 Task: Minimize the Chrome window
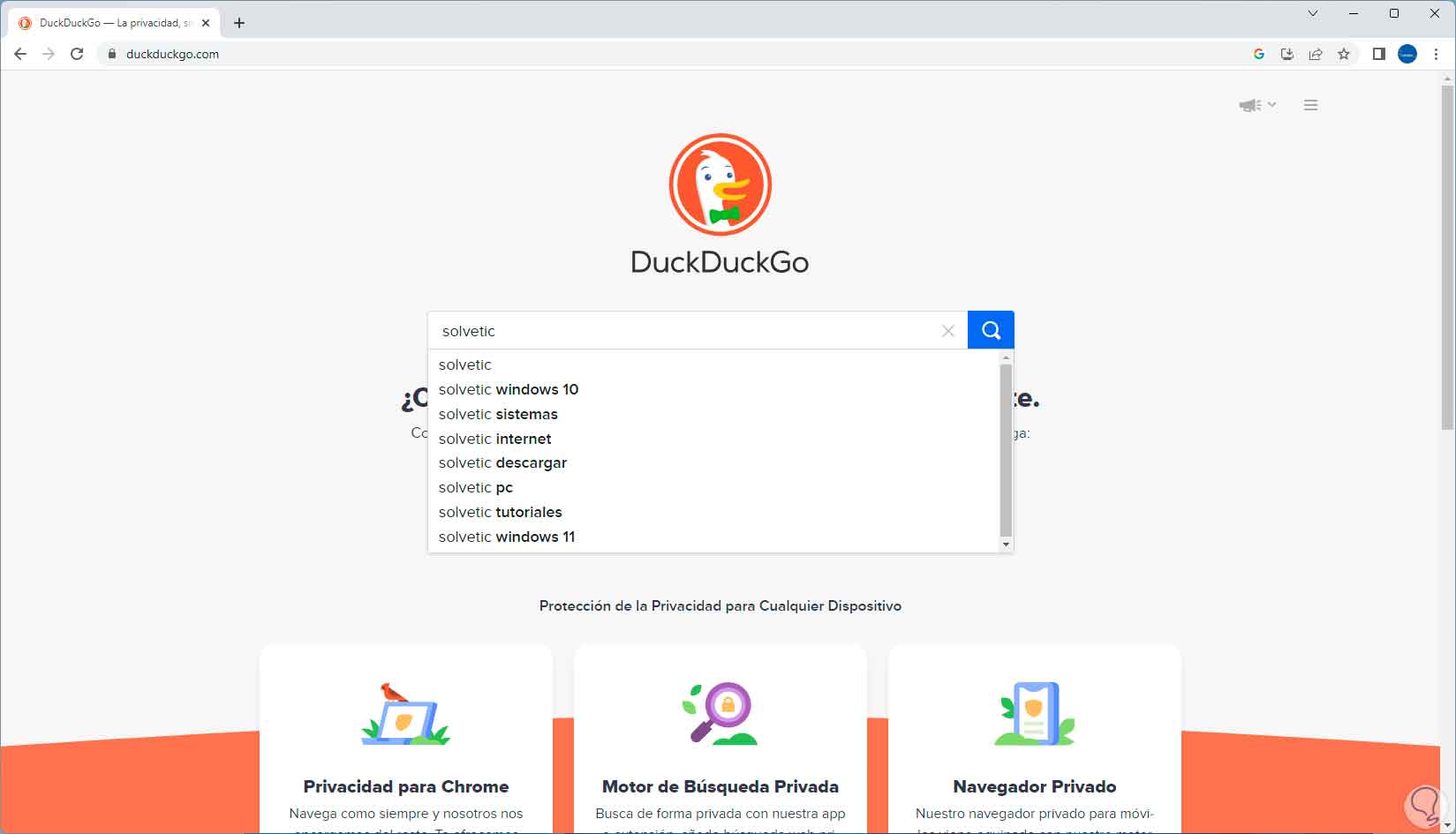coord(1354,13)
